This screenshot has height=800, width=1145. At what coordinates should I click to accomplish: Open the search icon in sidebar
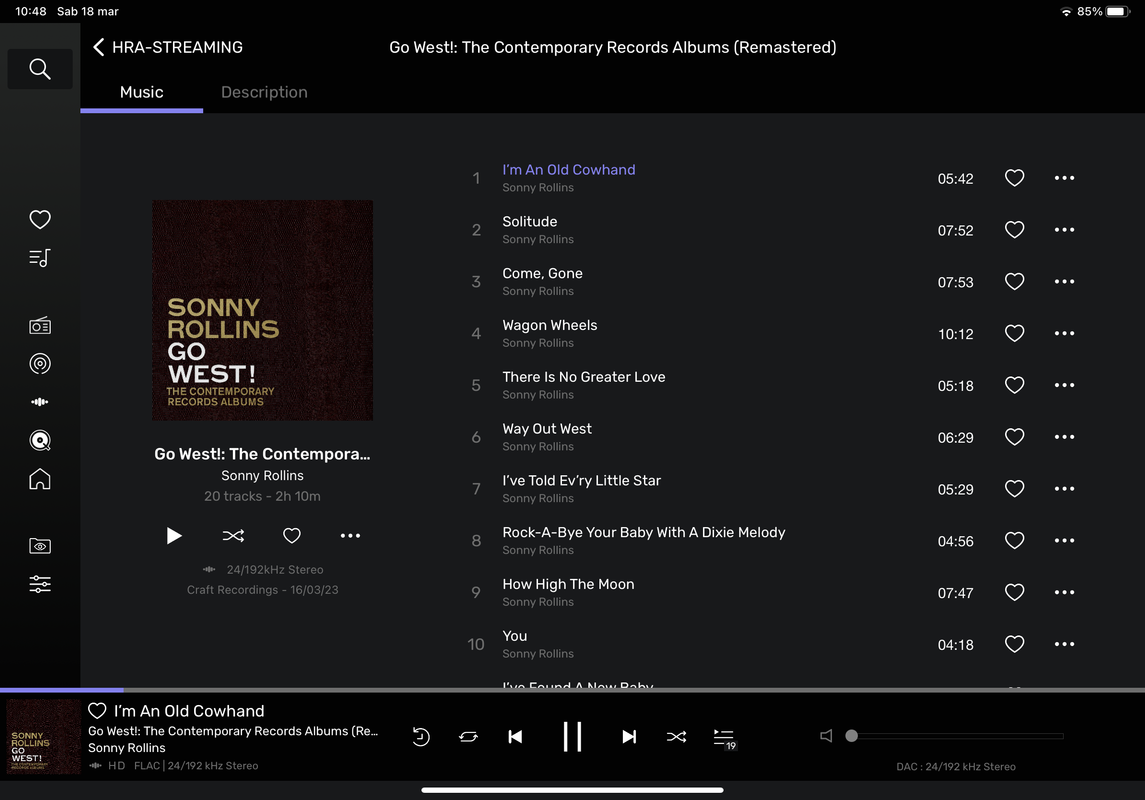39,69
